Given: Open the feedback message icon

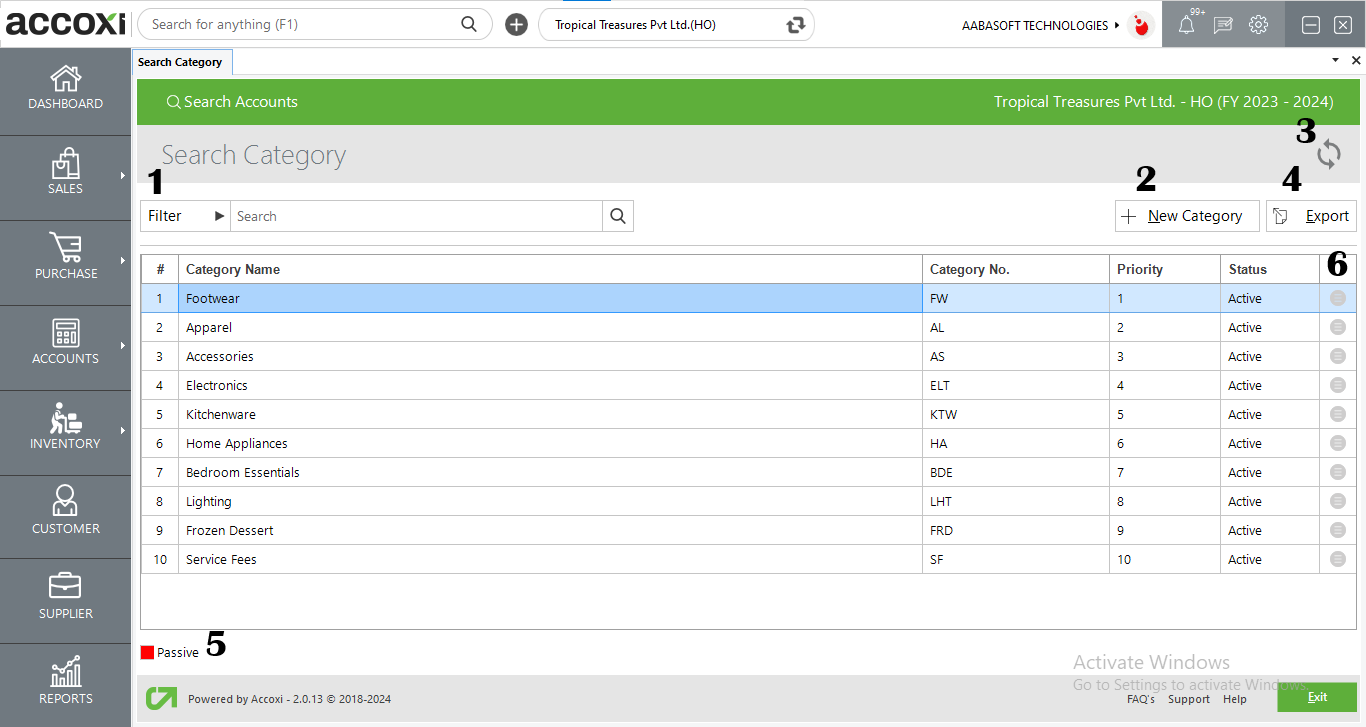Looking at the screenshot, I should [x=1223, y=24].
